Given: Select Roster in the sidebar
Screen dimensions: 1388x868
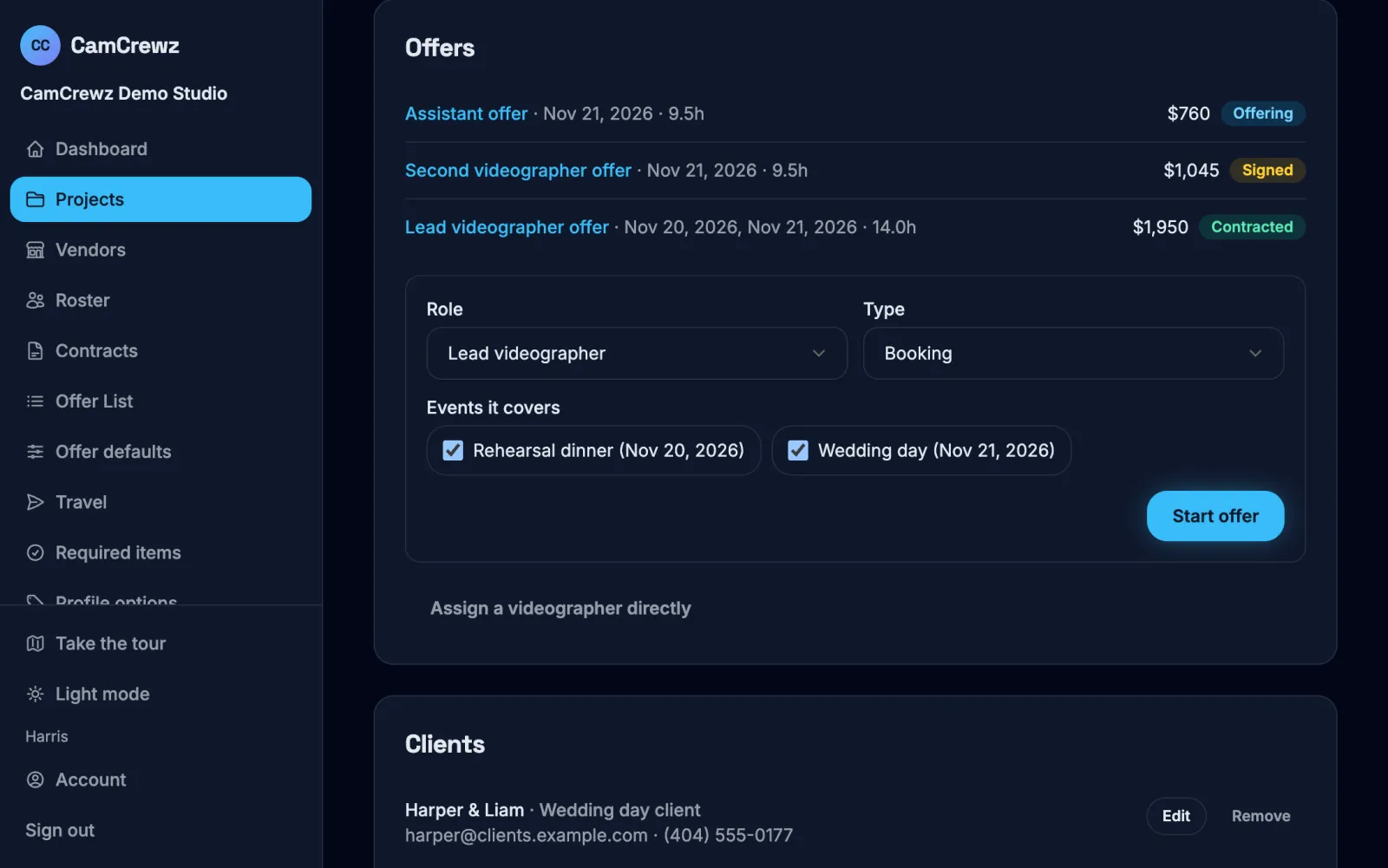Looking at the screenshot, I should coord(160,300).
